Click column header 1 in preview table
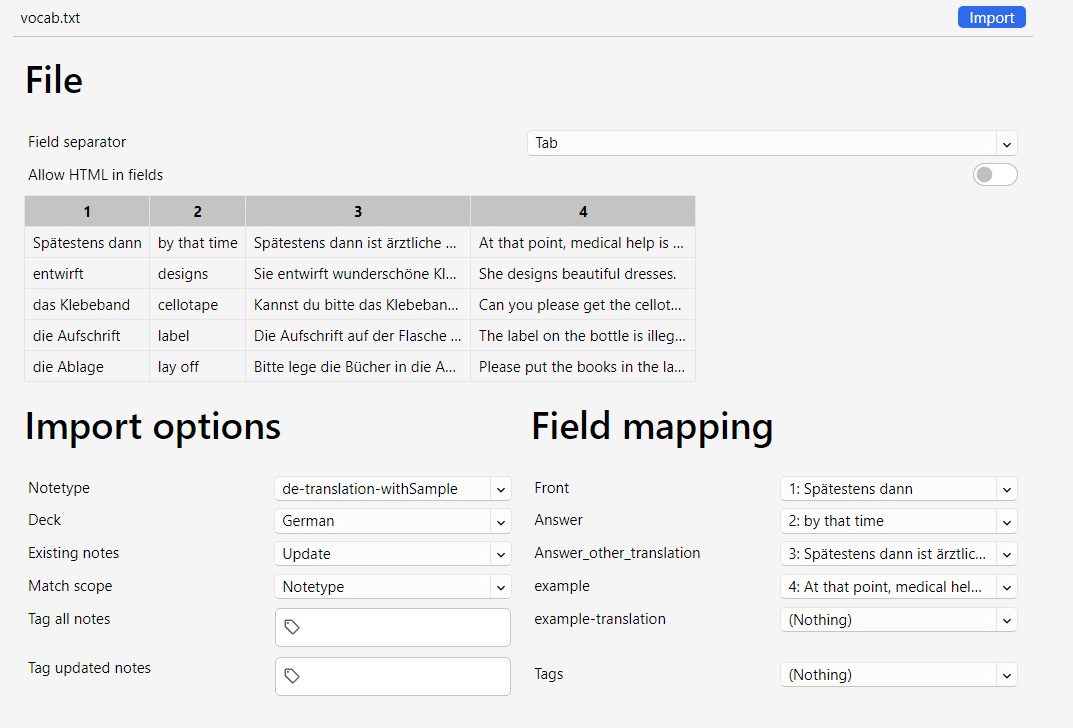The height and width of the screenshot is (728, 1073). [87, 211]
